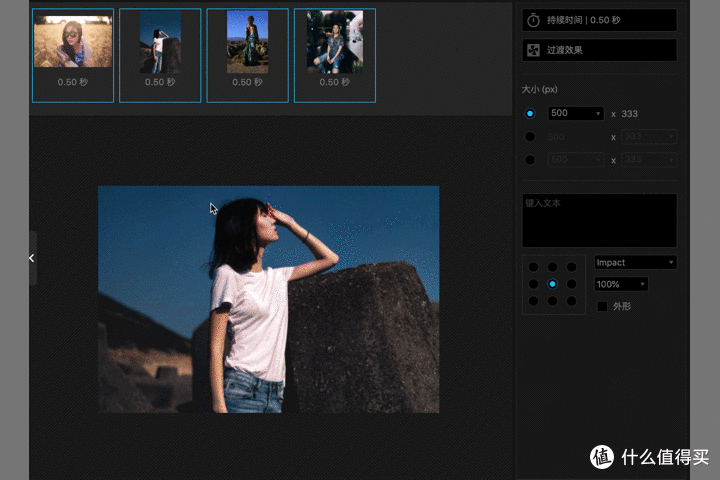Click the 0.50 秒 label under first frame
The height and width of the screenshot is (480, 720).
click(x=73, y=82)
